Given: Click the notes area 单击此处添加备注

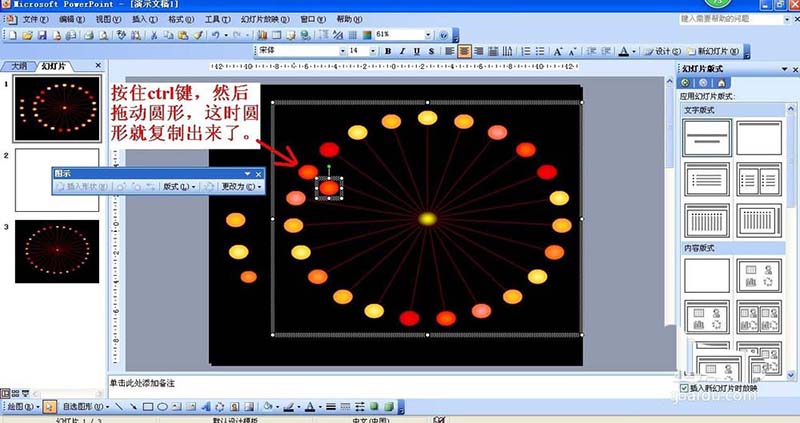Looking at the screenshot, I should (x=143, y=383).
